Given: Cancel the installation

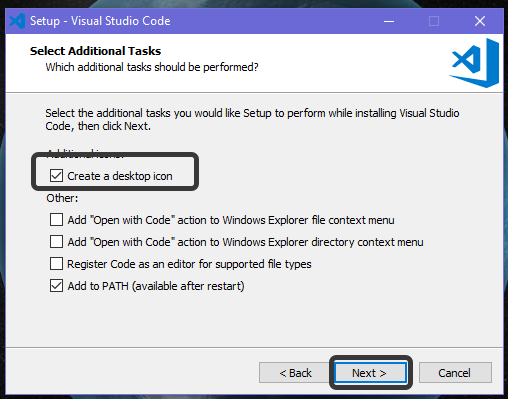Looking at the screenshot, I should [455, 373].
